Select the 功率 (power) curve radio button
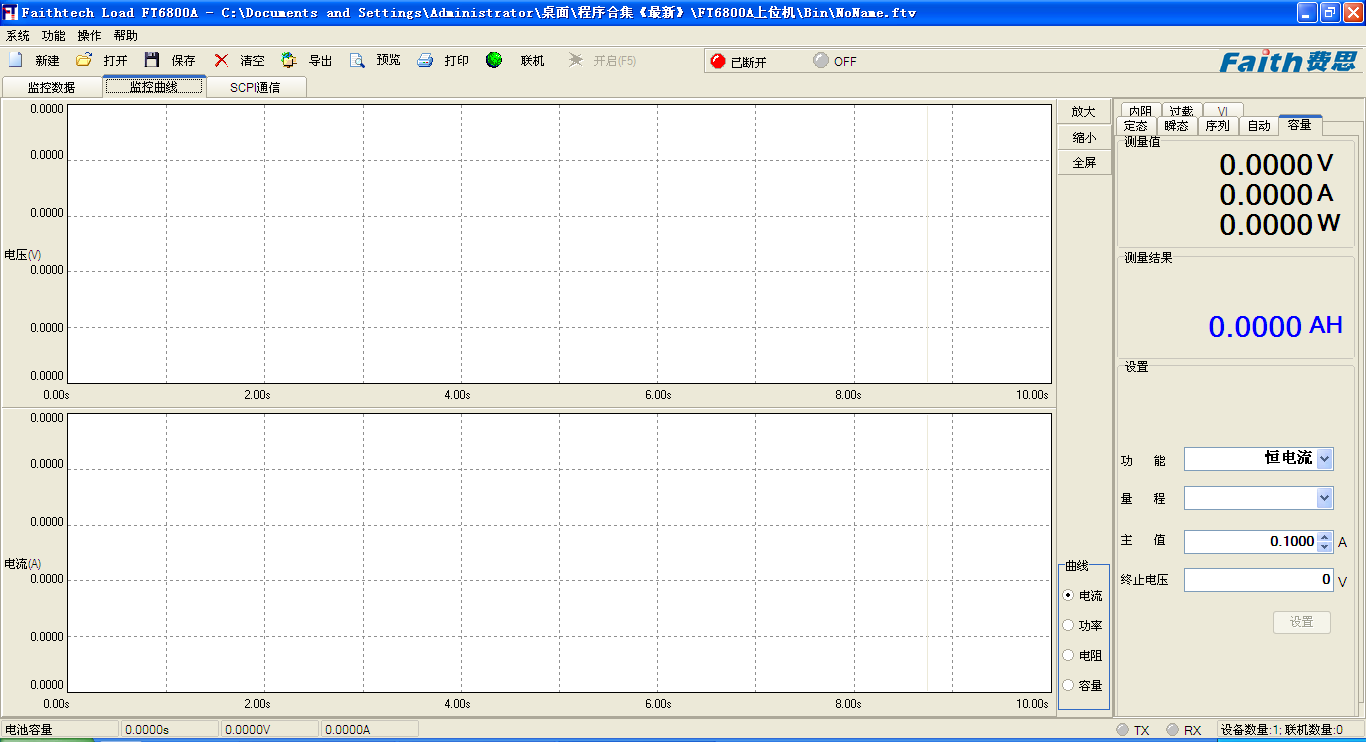The image size is (1366, 742). 1068,625
